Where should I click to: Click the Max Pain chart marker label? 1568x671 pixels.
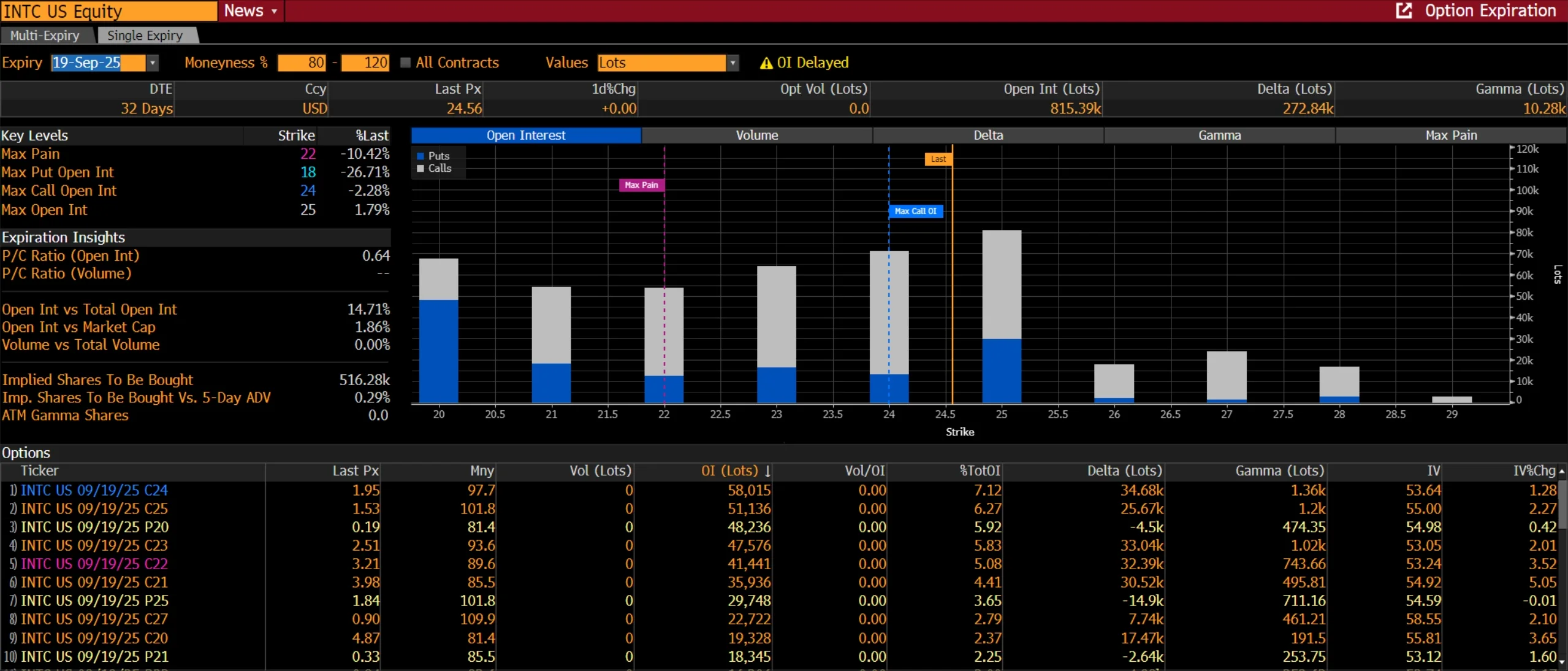[641, 185]
